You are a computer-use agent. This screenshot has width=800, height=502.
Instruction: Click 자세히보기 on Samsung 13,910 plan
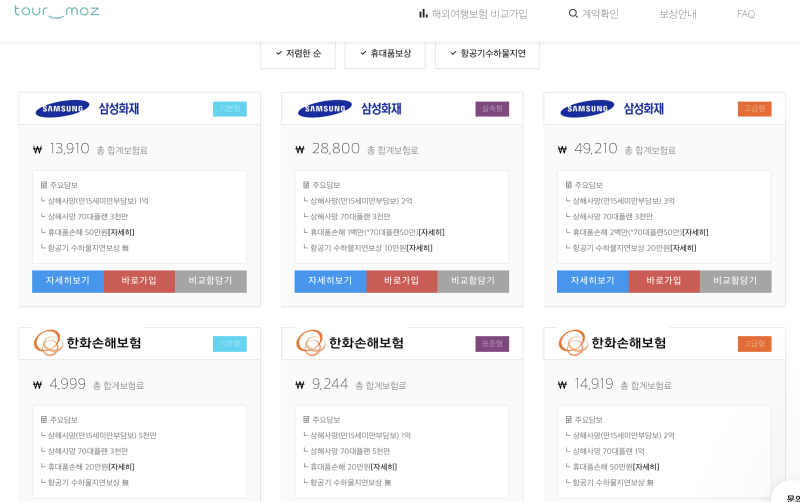[x=68, y=281]
